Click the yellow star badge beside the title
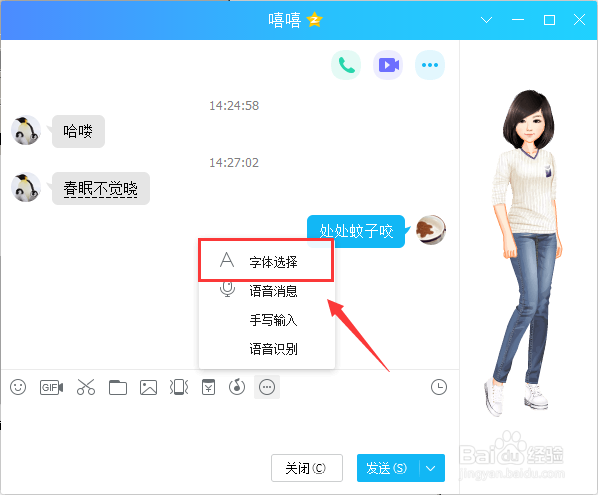Image resolution: width=598 pixels, height=495 pixels. coord(315,20)
